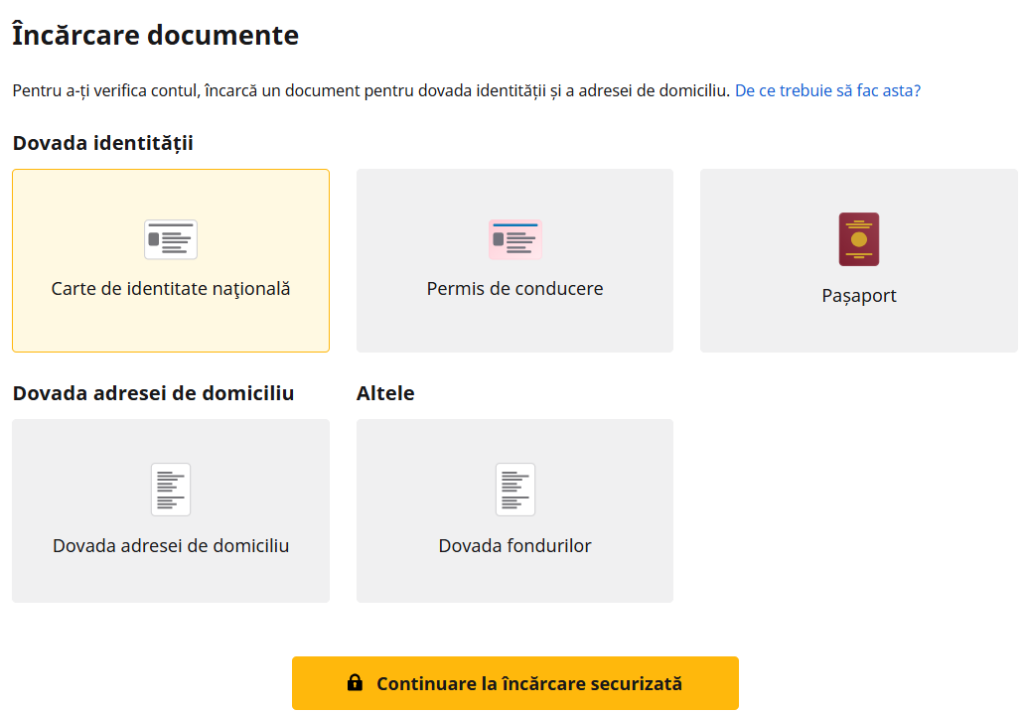
Task: Click the Dovada fondurilor document icon
Action: click(515, 490)
